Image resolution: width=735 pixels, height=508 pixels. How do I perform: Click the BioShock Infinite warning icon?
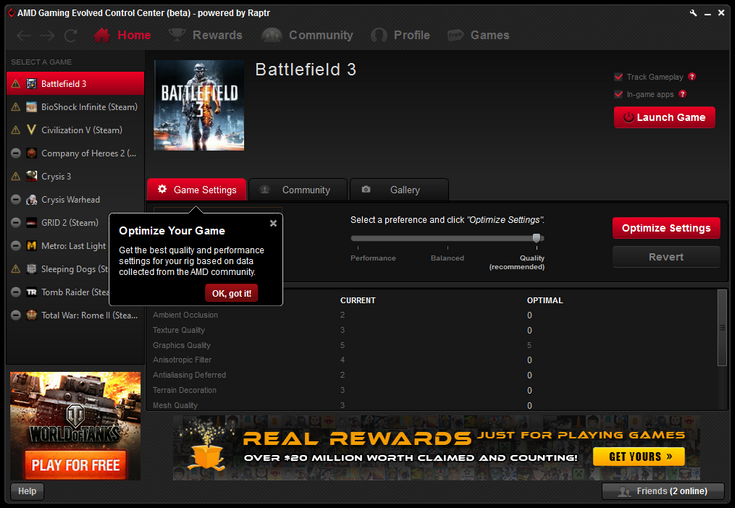(x=16, y=107)
